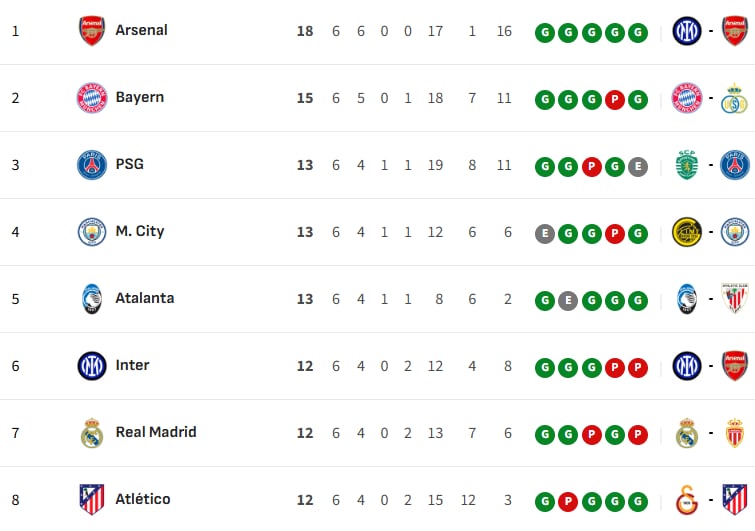Click the grey E form badge in M. City's row
The height and width of the screenshot is (531, 755).
[545, 233]
